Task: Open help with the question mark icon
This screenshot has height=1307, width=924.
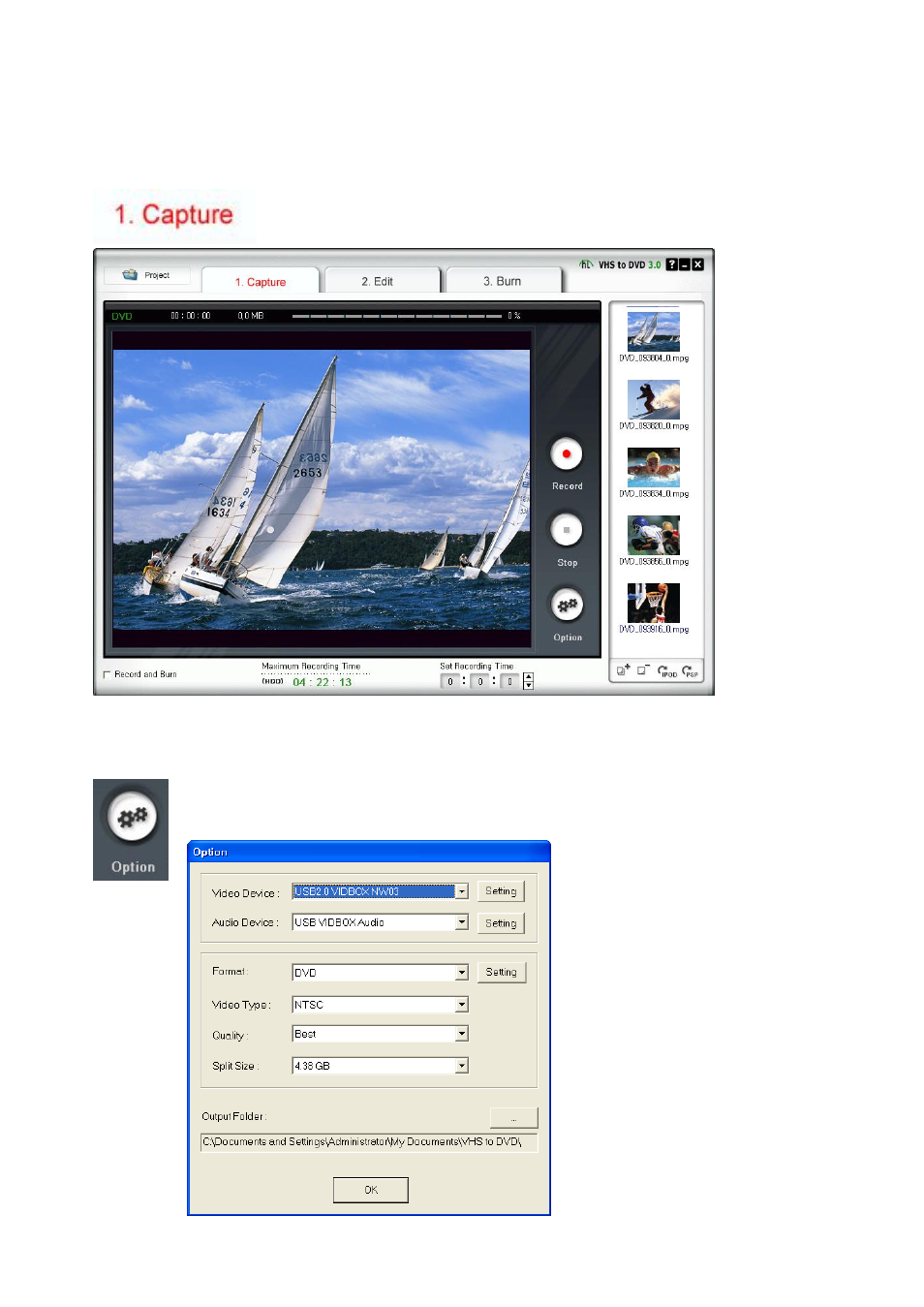Action: [671, 265]
